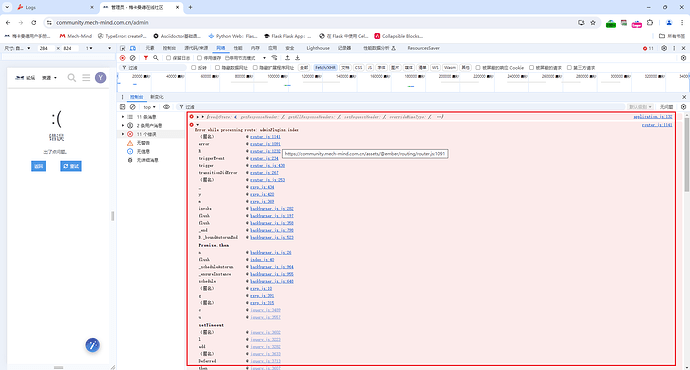Toggle the console sidebar icon
The image size is (690, 370).
123,107
